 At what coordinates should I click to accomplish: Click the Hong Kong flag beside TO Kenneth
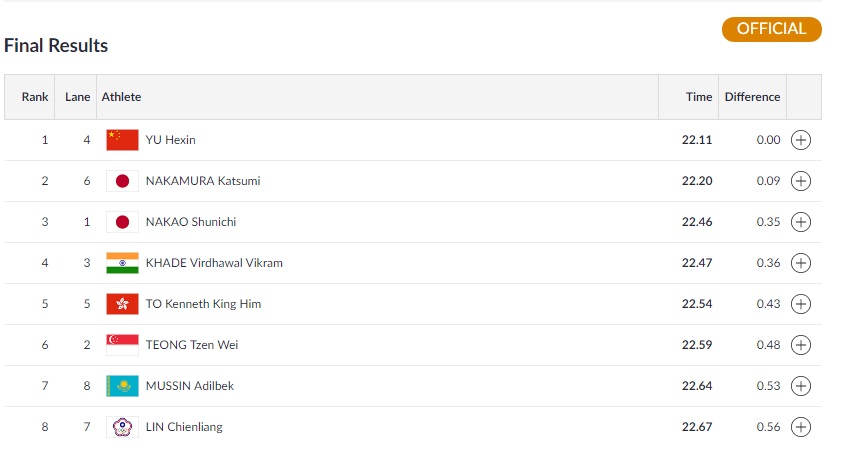(122, 304)
